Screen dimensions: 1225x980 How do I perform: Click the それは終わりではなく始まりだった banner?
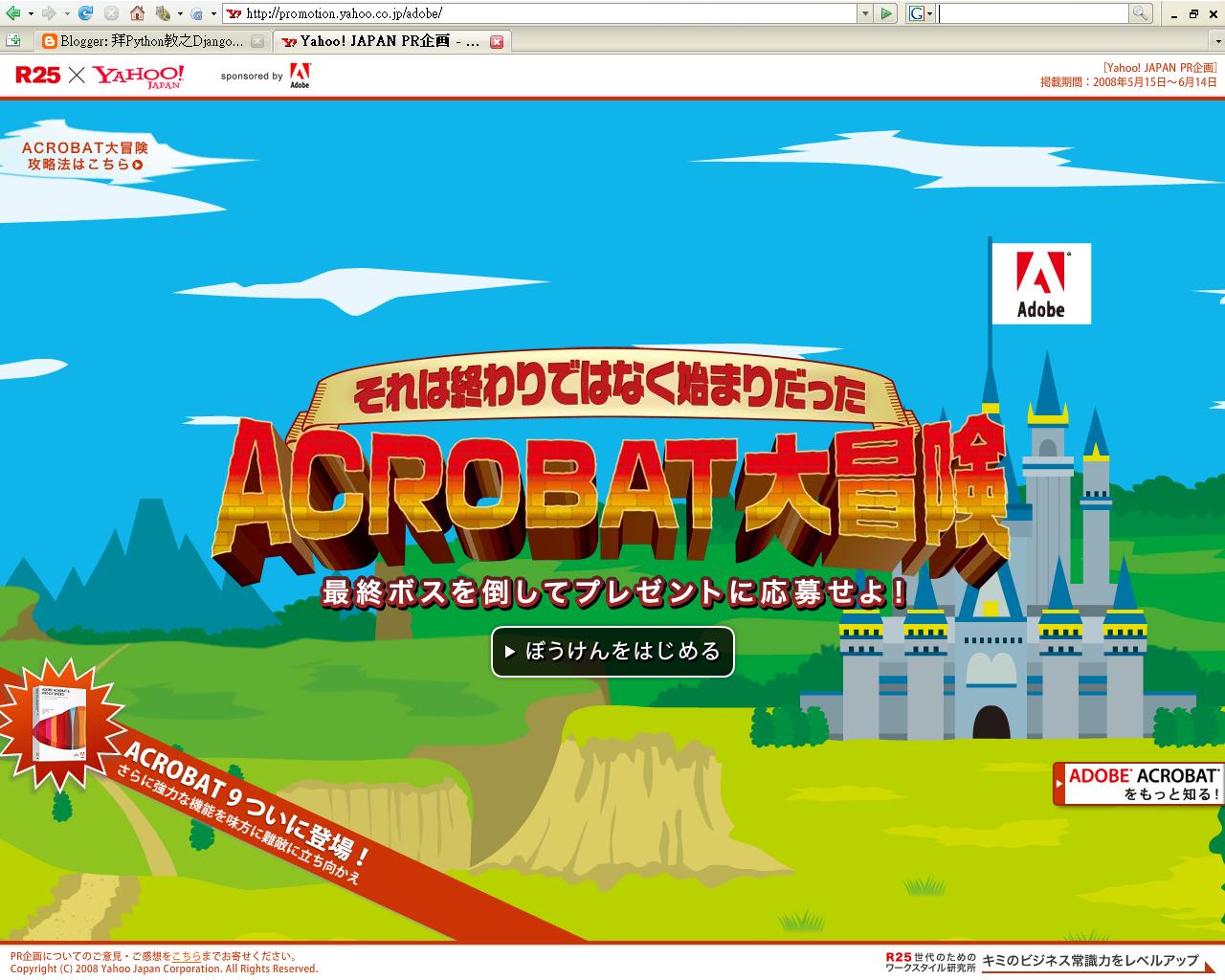click(x=611, y=390)
